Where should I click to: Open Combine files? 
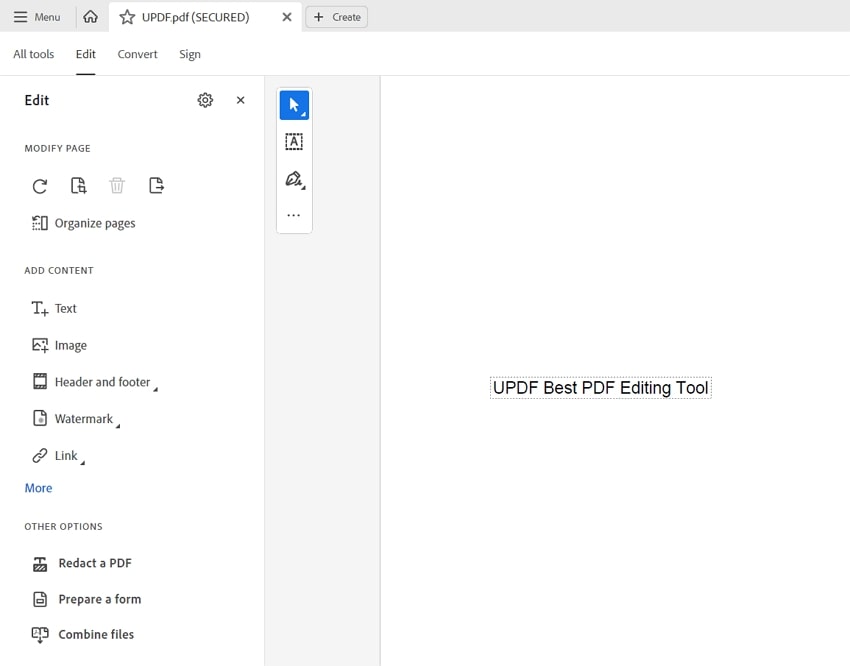[x=83, y=635]
